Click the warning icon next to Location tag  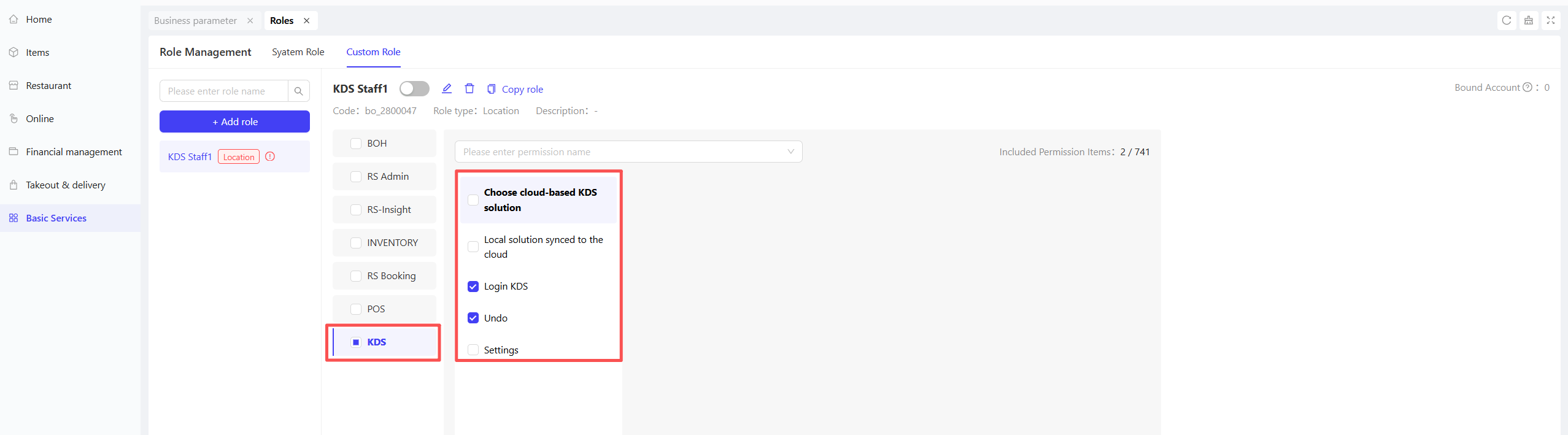click(x=270, y=156)
